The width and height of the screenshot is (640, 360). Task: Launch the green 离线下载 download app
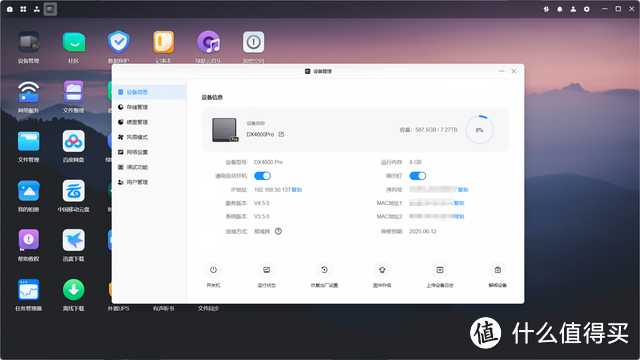(x=73, y=290)
